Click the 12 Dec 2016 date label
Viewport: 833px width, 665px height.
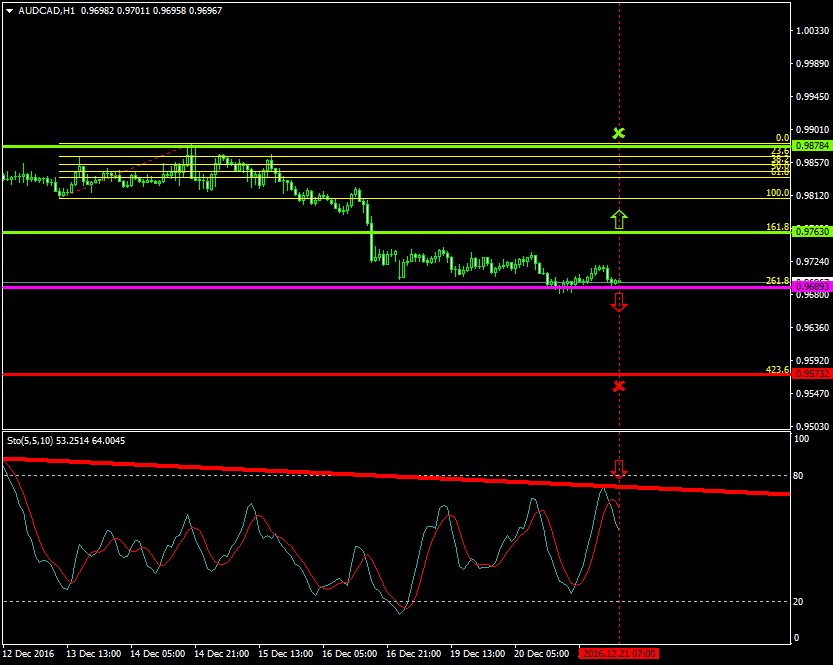pos(29,653)
